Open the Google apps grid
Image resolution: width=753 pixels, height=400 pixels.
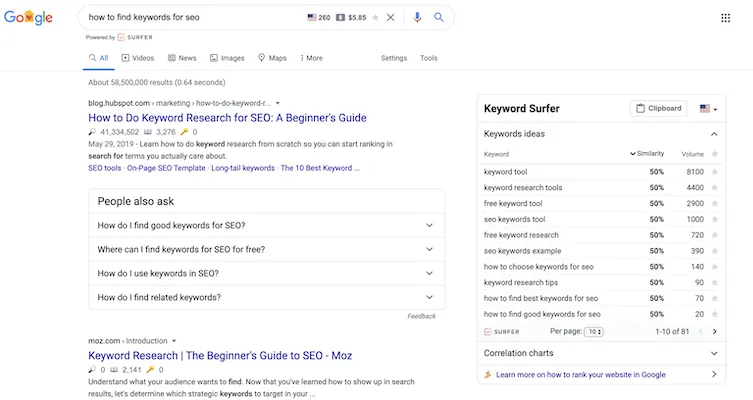(x=726, y=18)
